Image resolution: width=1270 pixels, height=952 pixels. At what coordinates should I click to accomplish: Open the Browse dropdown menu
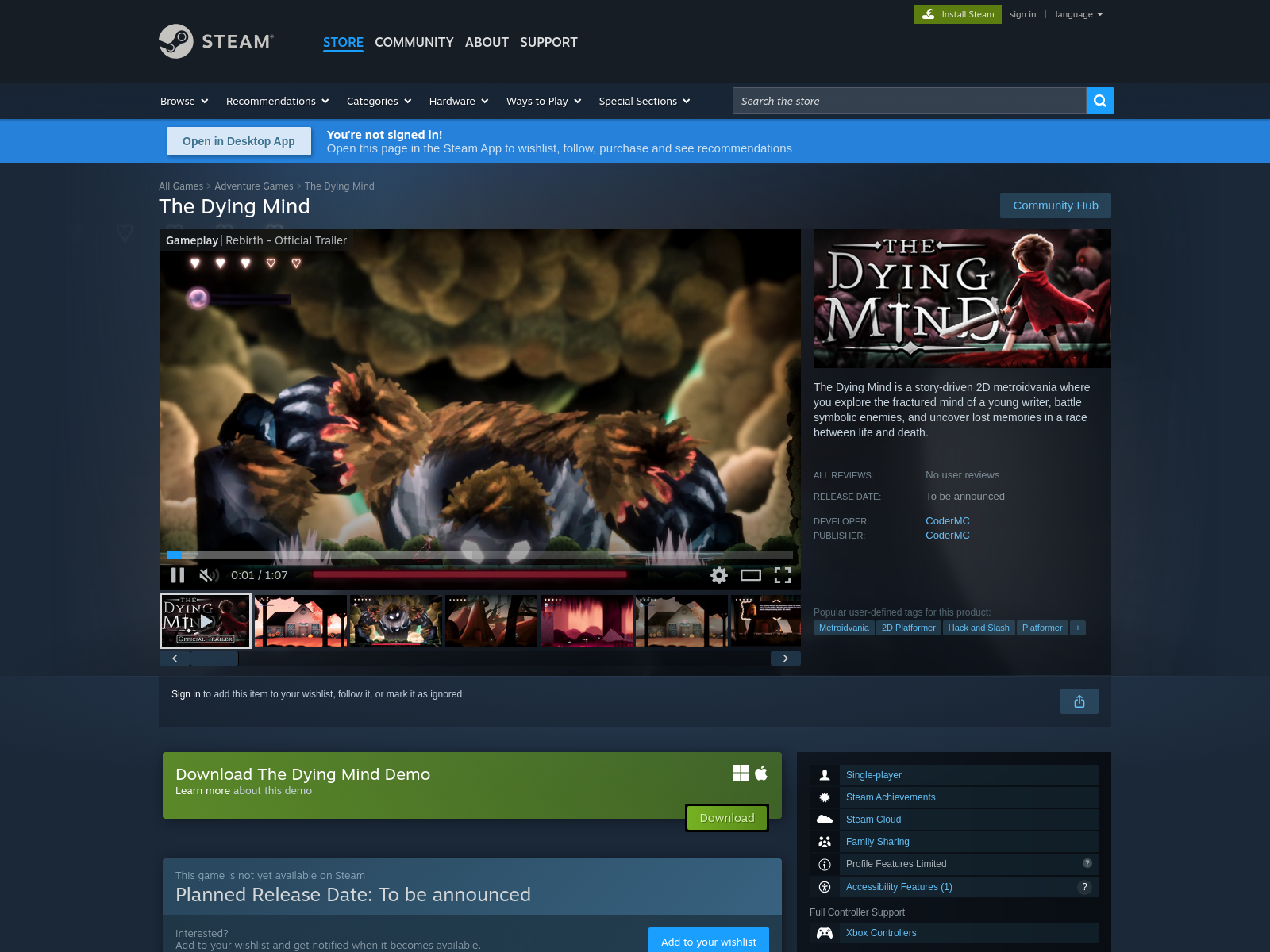coord(184,101)
